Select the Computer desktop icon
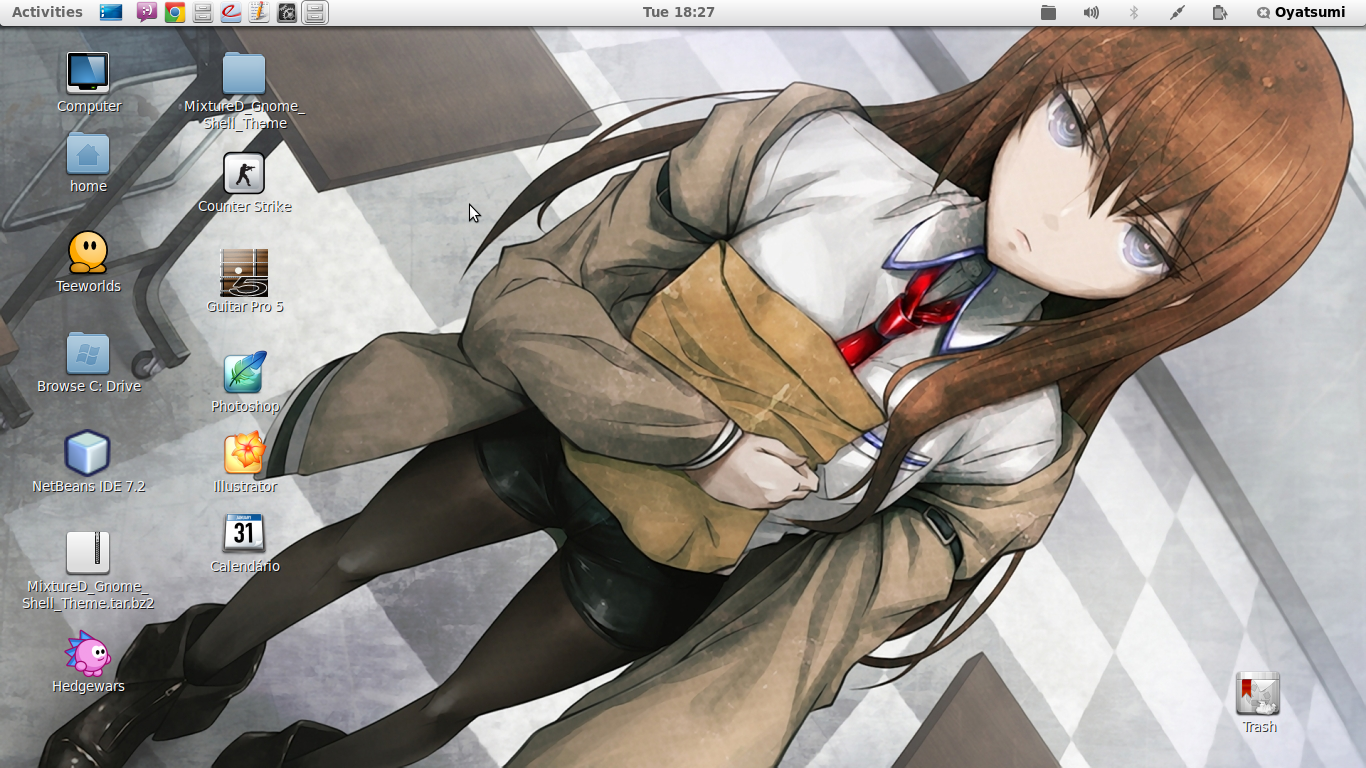The width and height of the screenshot is (1366, 768). pos(88,73)
